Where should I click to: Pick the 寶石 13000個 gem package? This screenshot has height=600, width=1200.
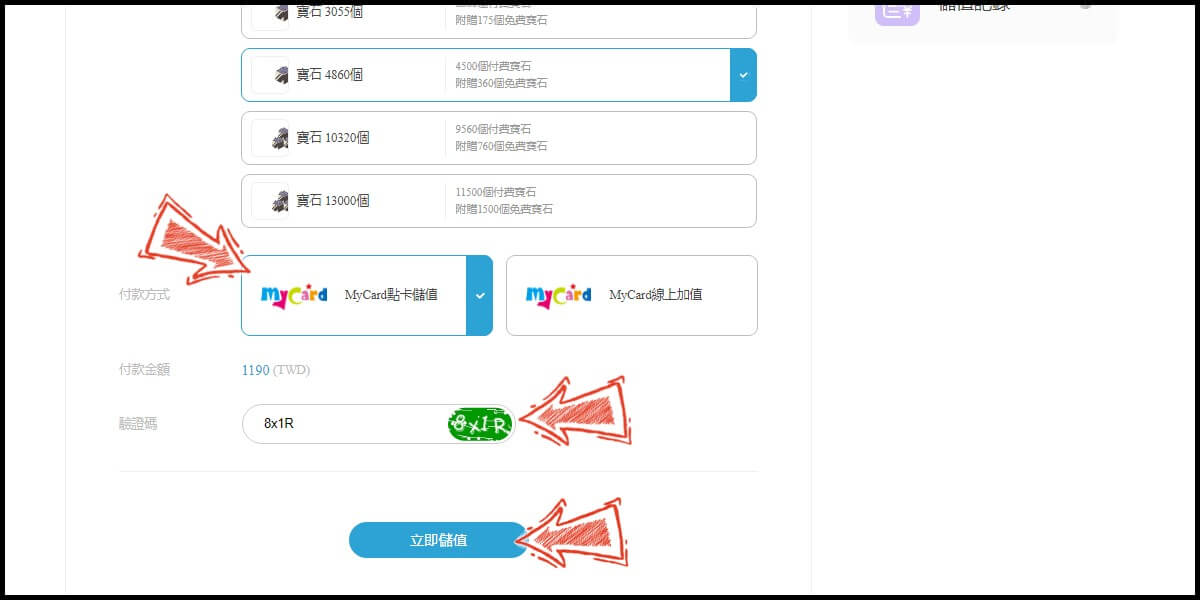pyautogui.click(x=498, y=201)
